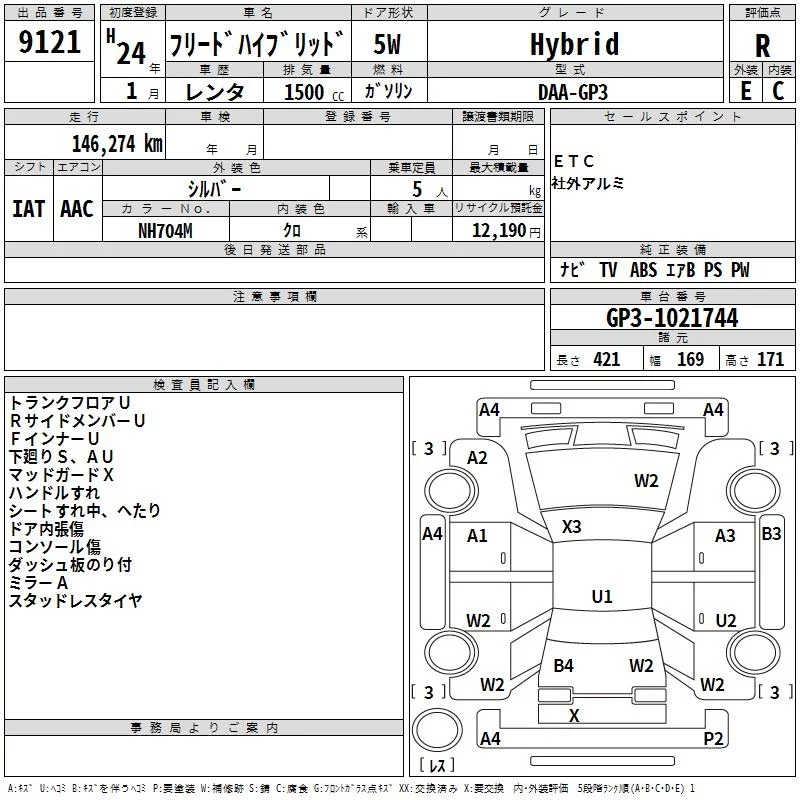Click the 検査員記入欄 section header
Image resolution: width=800 pixels, height=800 pixels.
point(204,385)
